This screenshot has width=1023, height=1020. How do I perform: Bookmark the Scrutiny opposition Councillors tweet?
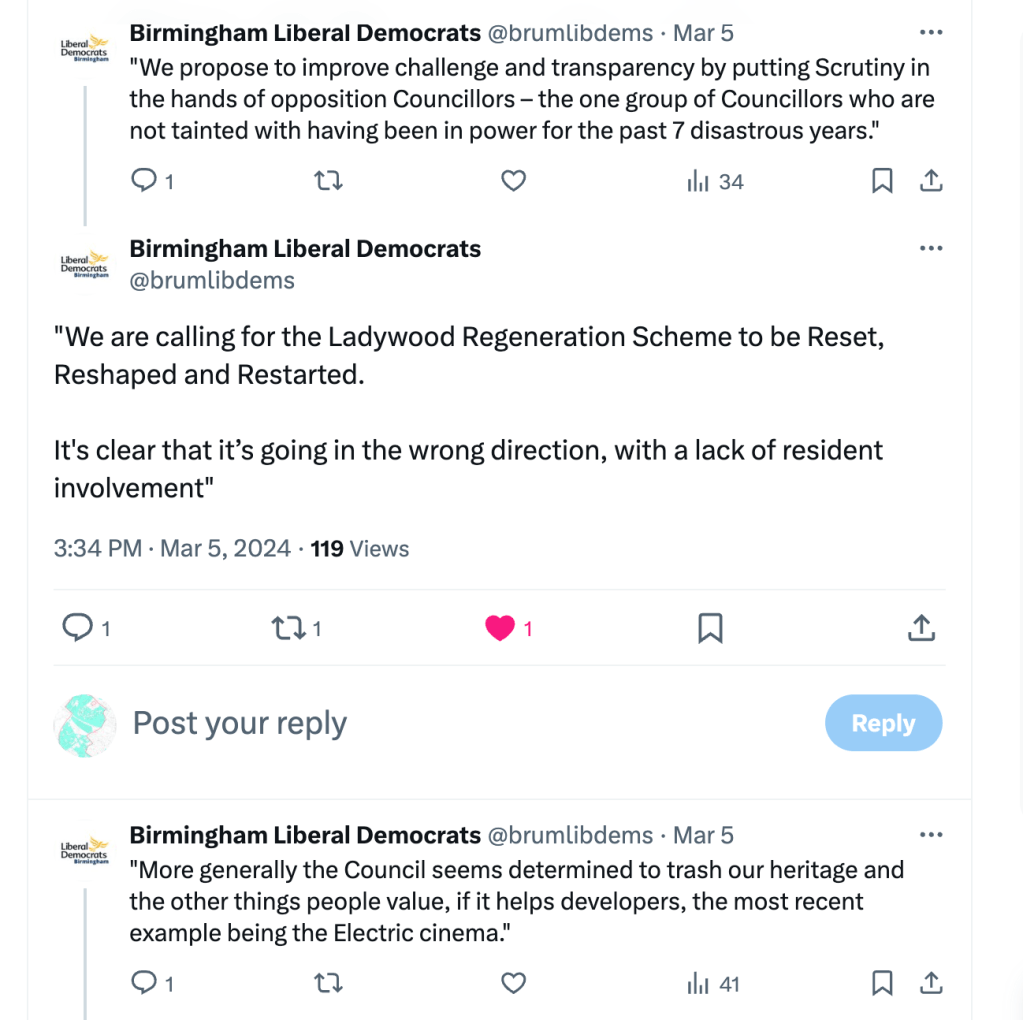click(x=882, y=181)
